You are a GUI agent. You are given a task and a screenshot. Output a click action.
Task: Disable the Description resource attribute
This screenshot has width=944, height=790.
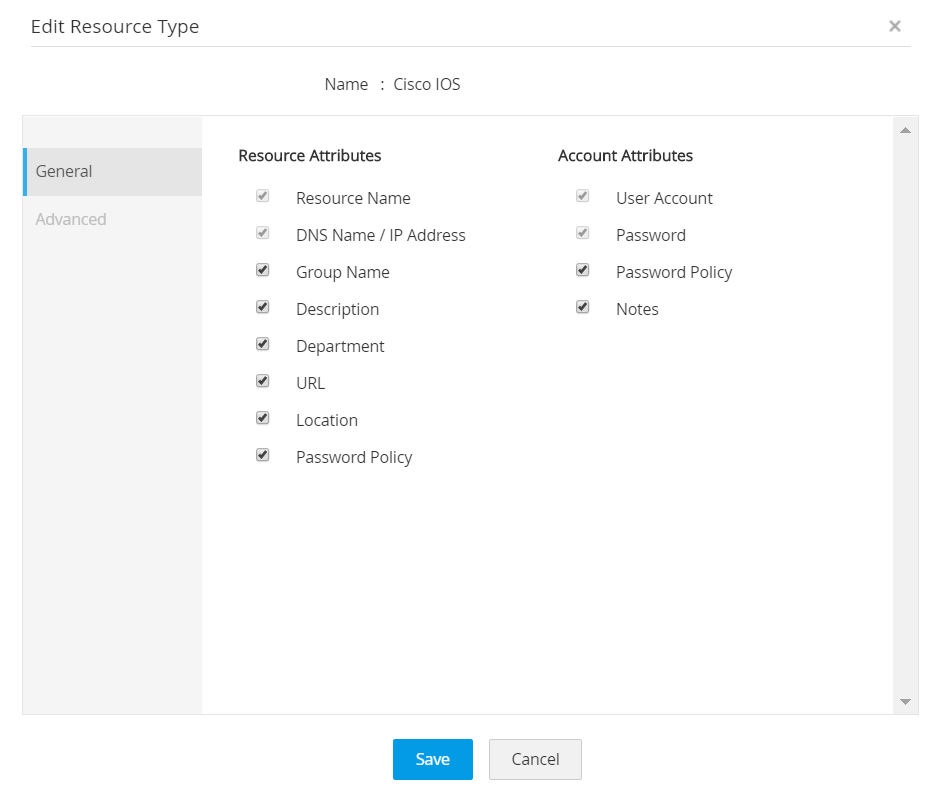[x=262, y=306]
